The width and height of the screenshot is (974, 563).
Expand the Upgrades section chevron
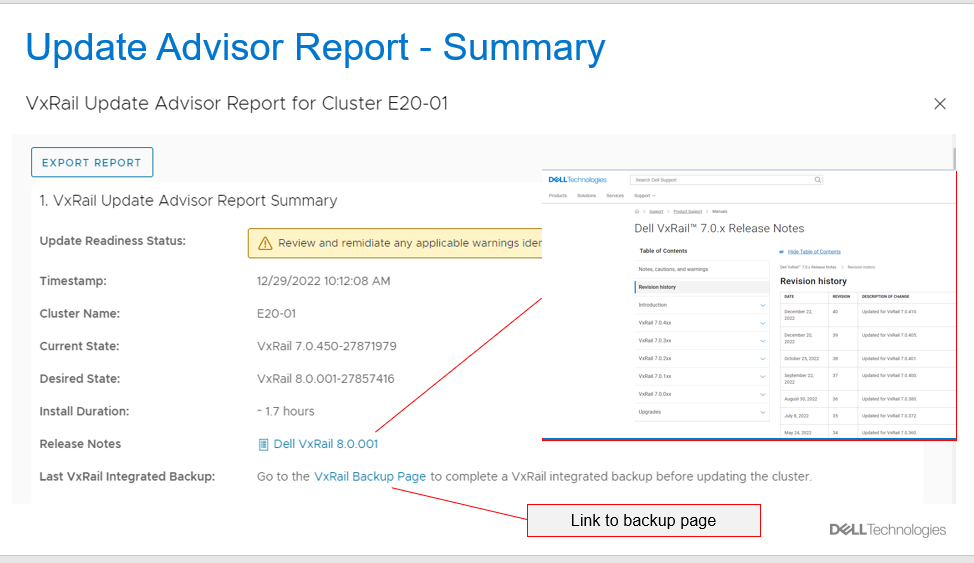coord(763,412)
